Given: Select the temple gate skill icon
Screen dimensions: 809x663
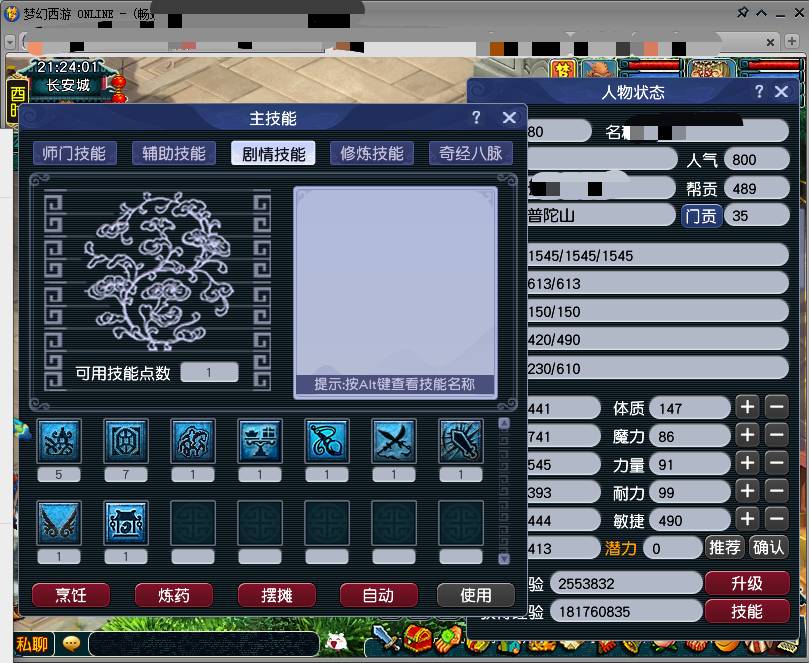Looking at the screenshot, I should 126,523.
